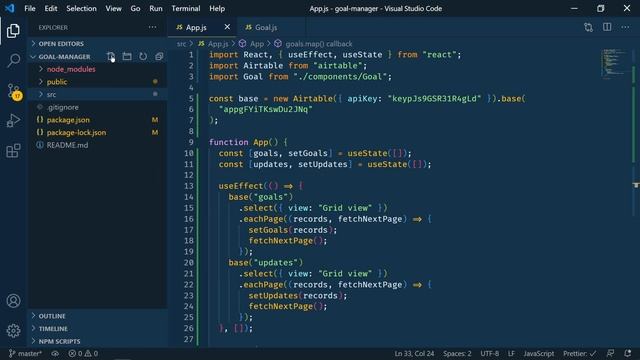Screen dimensions: 640x360
Task: Click the apiKey string on line 5
Action: click(434, 98)
